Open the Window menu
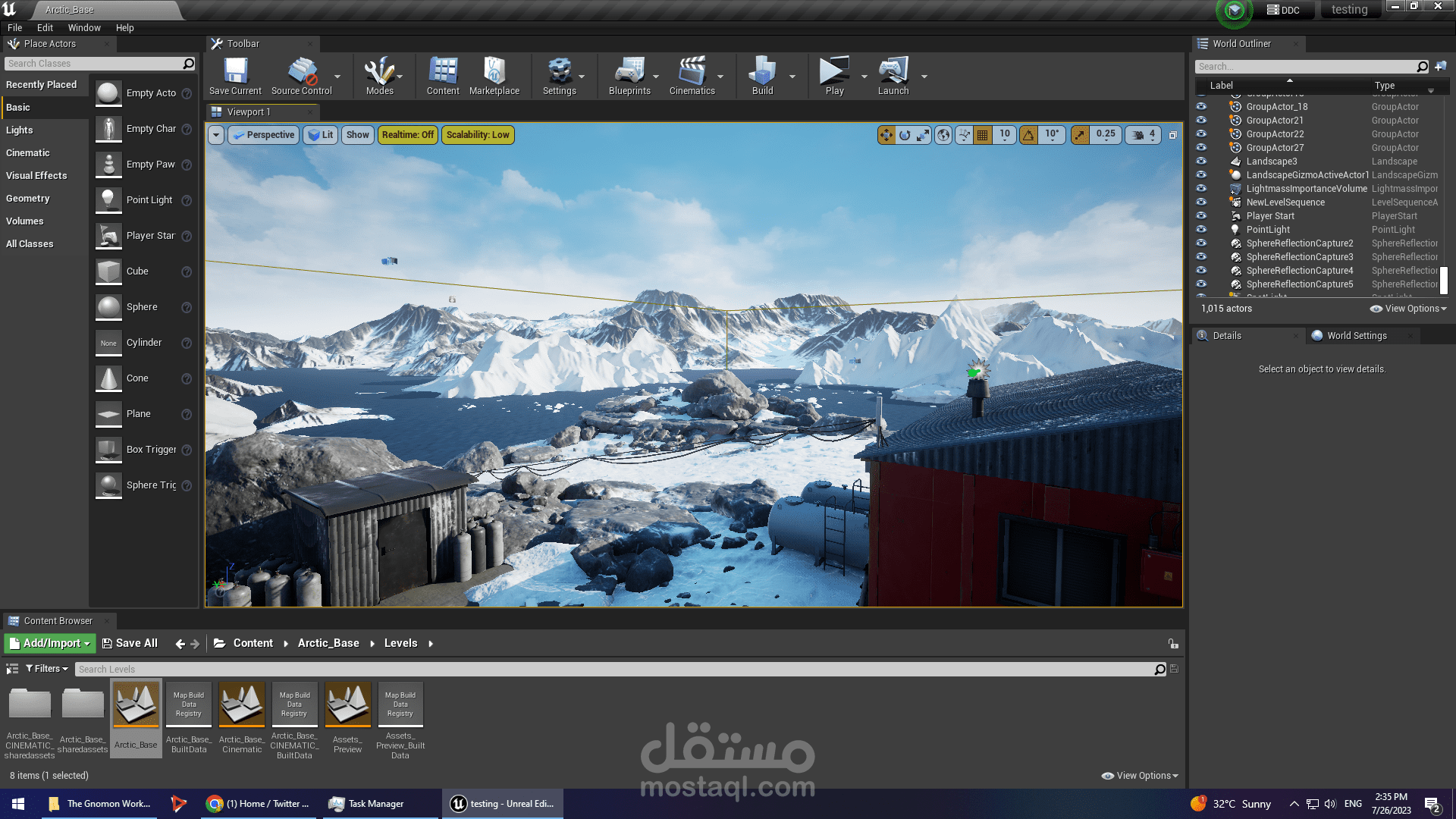This screenshot has width=1456, height=819. (x=84, y=28)
